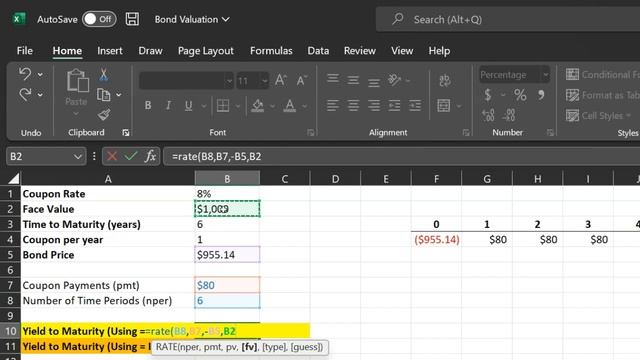
Task: Open the File menu
Action: (24, 51)
